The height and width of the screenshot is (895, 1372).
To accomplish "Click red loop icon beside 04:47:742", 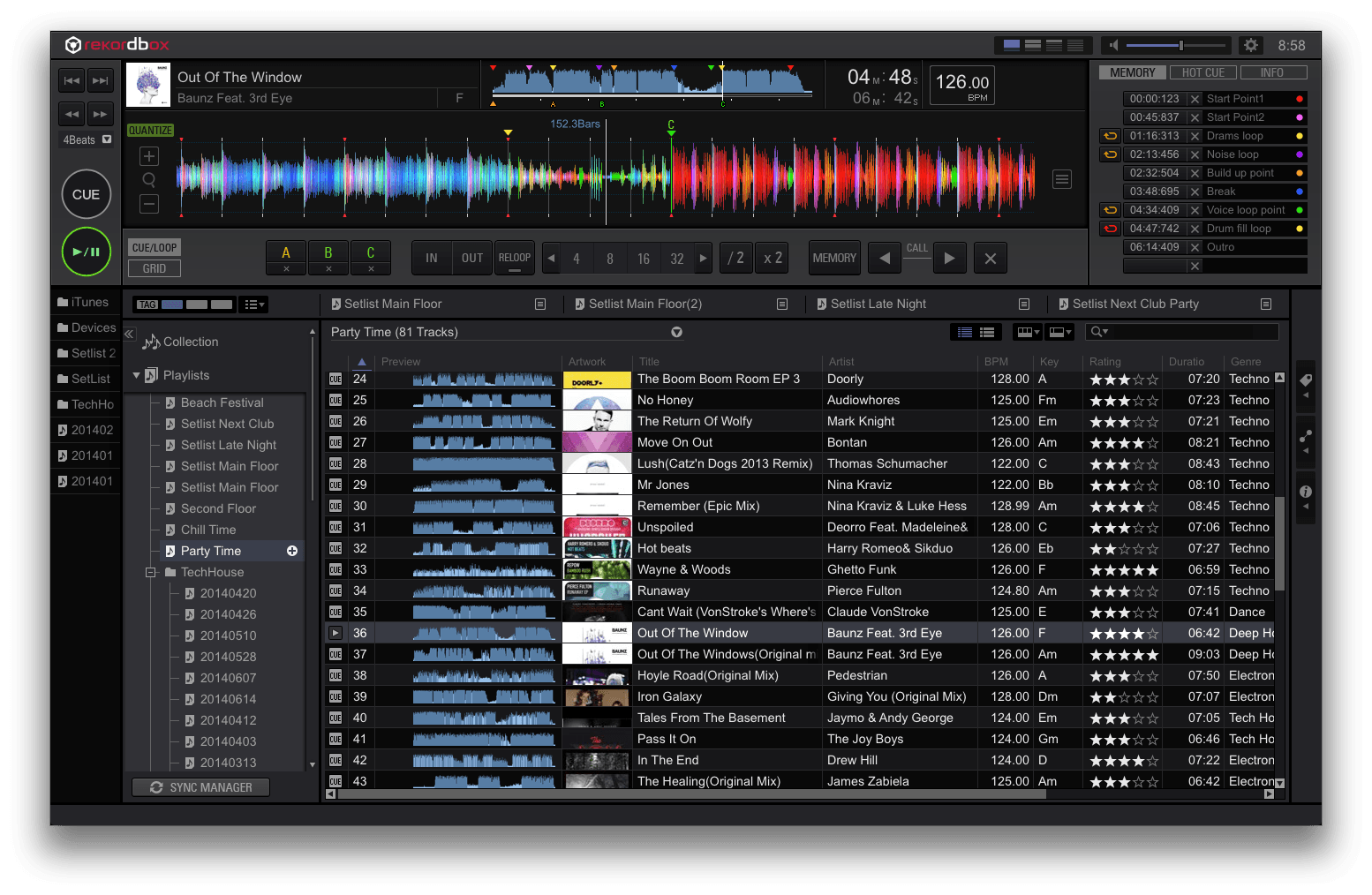I will tap(1110, 229).
